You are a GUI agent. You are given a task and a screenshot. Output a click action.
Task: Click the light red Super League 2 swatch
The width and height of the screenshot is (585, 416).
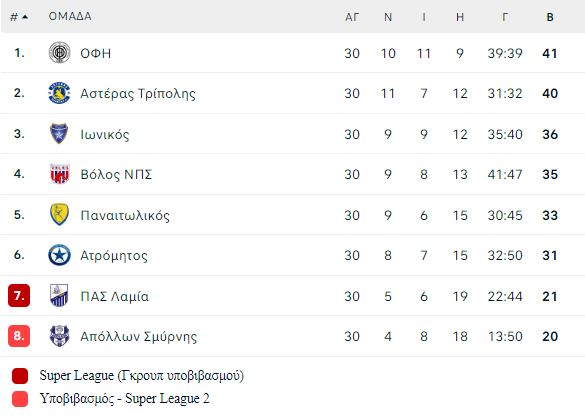tap(20, 399)
